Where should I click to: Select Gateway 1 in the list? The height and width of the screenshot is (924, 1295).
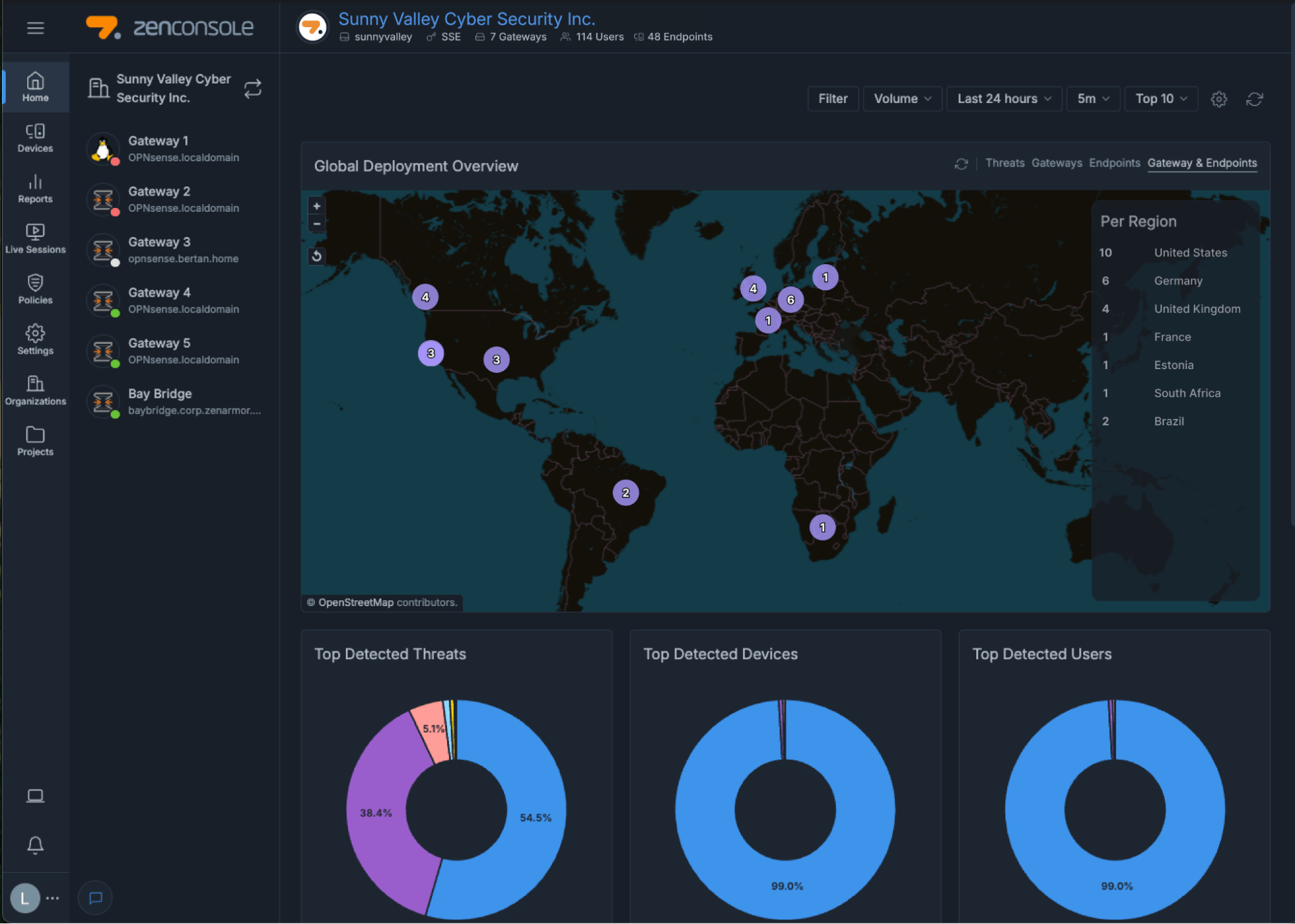(x=175, y=149)
